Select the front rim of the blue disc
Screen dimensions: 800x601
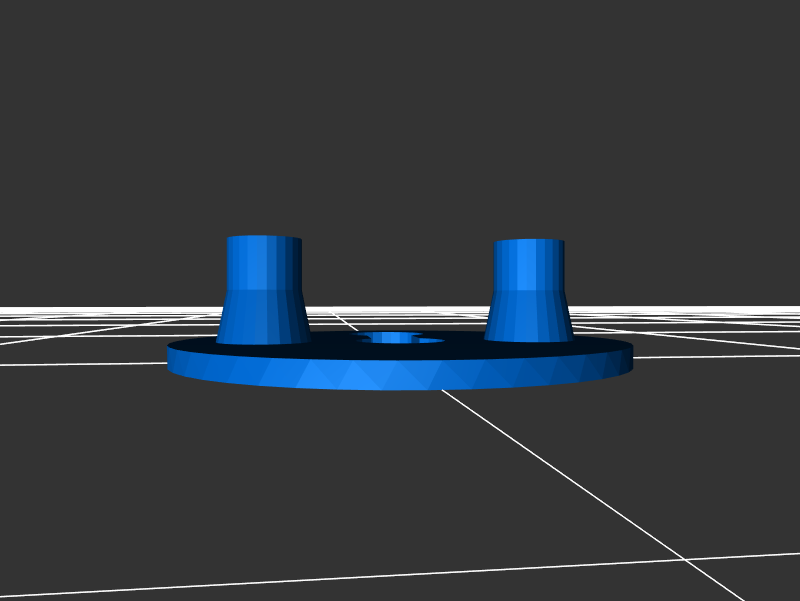400,375
